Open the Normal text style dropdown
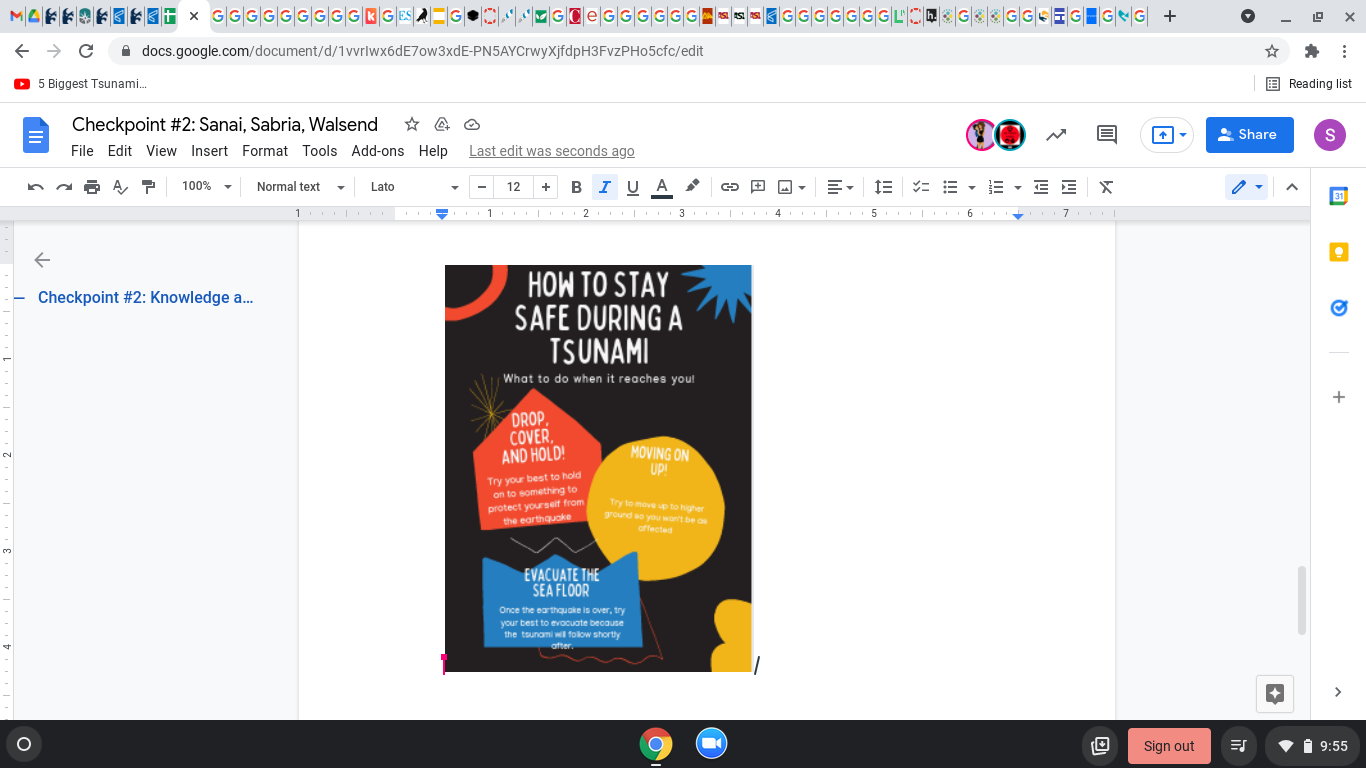Screen dimensions: 1366x768 point(300,187)
